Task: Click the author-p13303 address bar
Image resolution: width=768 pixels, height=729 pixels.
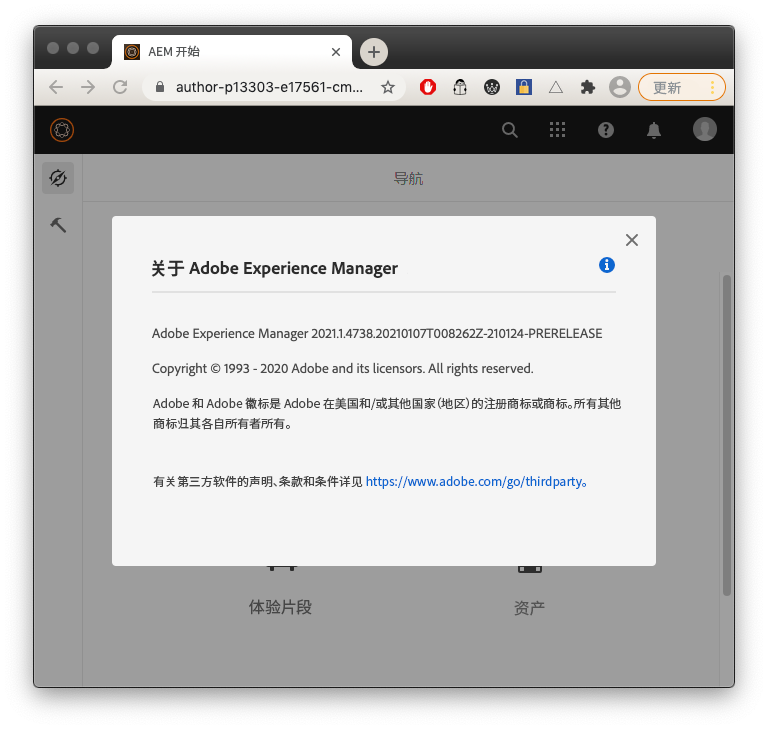Action: tap(269, 87)
